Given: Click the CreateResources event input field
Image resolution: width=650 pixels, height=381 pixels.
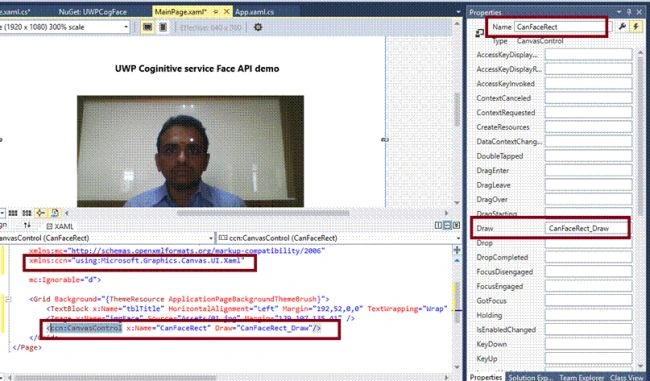Looking at the screenshot, I should 588,127.
